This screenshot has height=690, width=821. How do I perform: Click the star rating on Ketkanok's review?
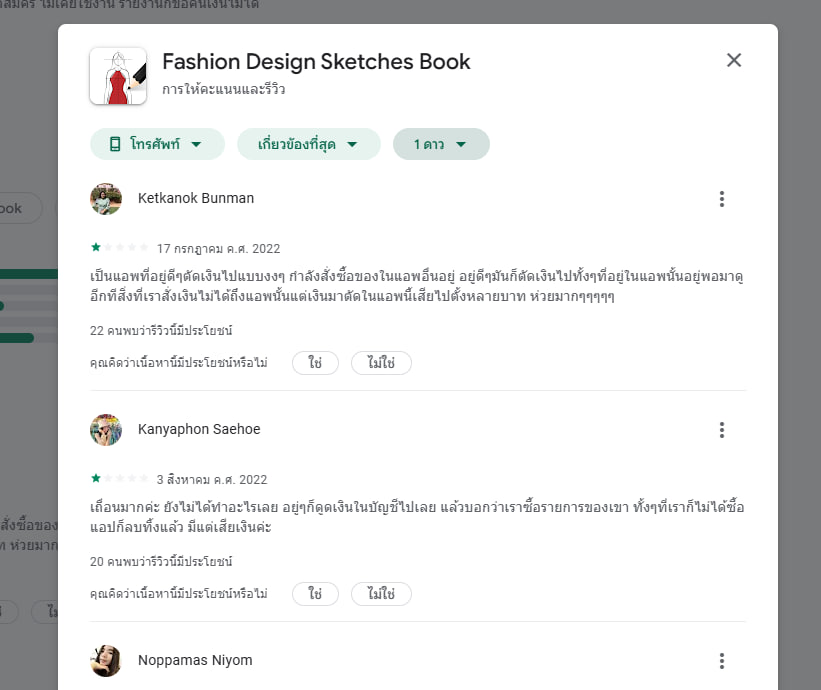click(119, 248)
